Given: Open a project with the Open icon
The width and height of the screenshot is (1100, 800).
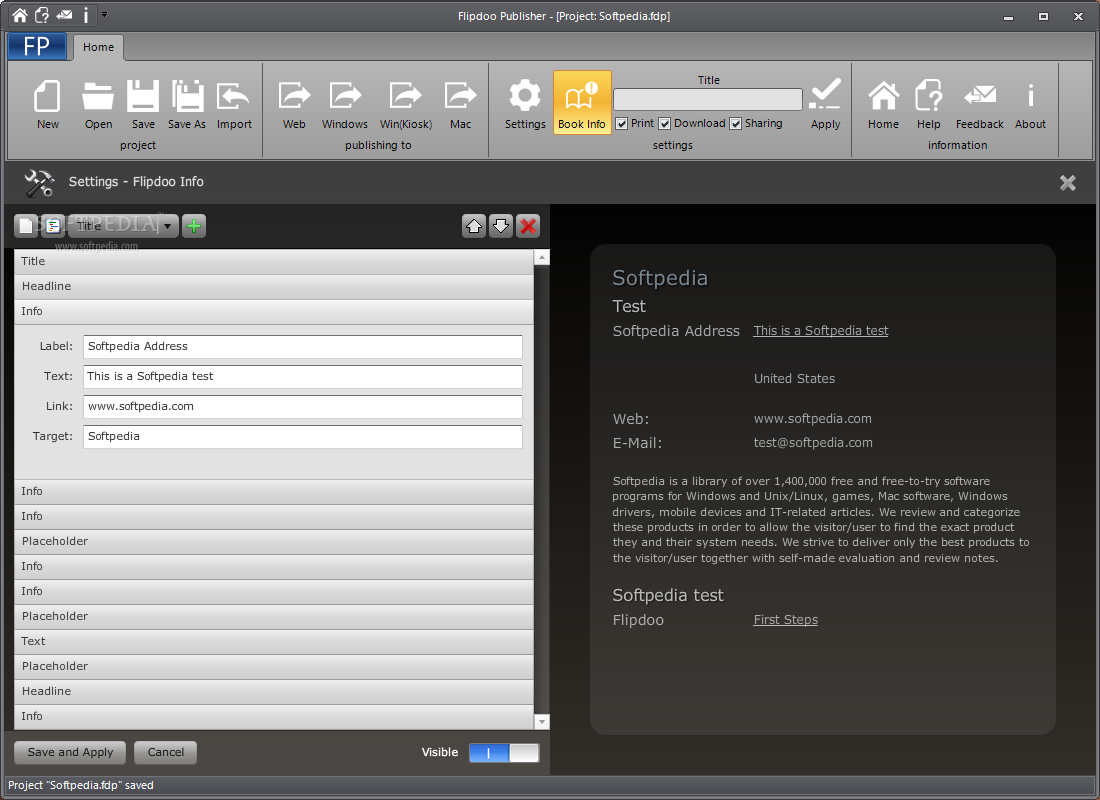Looking at the screenshot, I should [98, 104].
